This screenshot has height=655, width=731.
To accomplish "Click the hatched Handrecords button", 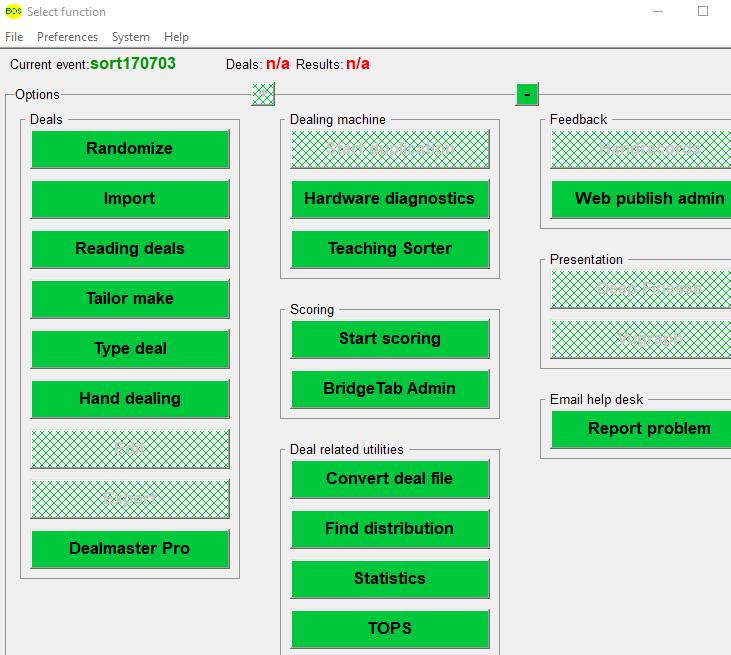I will (x=641, y=149).
